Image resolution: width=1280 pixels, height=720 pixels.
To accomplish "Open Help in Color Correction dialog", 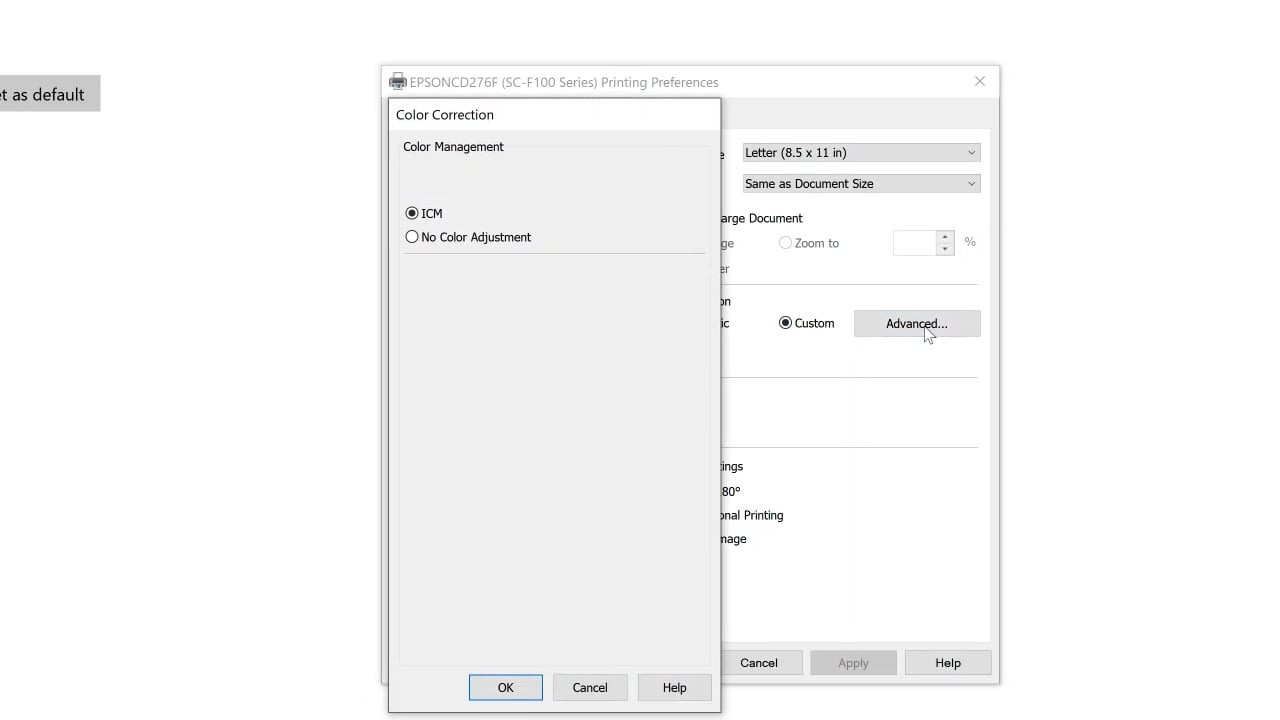I will pyautogui.click(x=675, y=687).
